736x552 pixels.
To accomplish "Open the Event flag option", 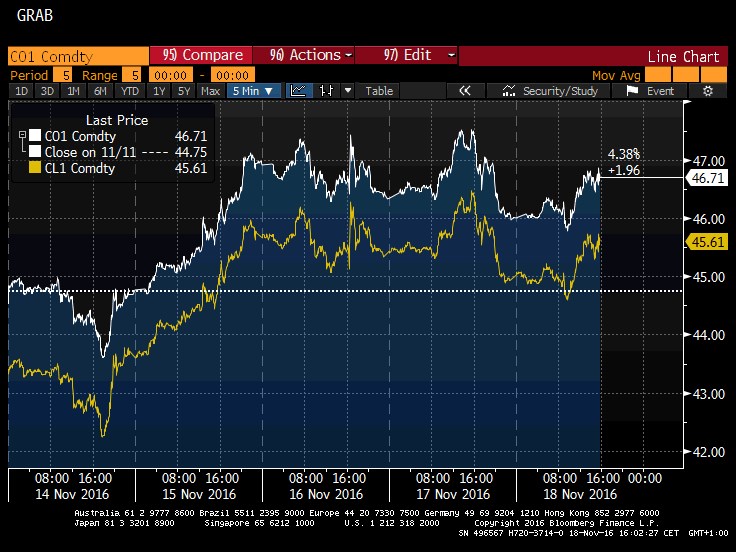I will 651,91.
